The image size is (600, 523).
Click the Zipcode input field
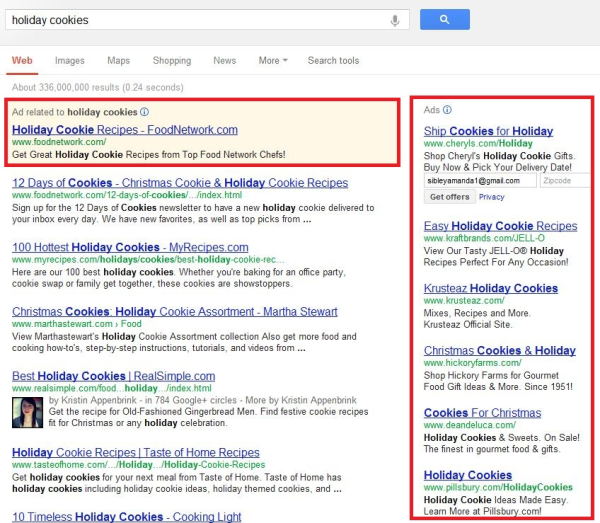point(566,181)
